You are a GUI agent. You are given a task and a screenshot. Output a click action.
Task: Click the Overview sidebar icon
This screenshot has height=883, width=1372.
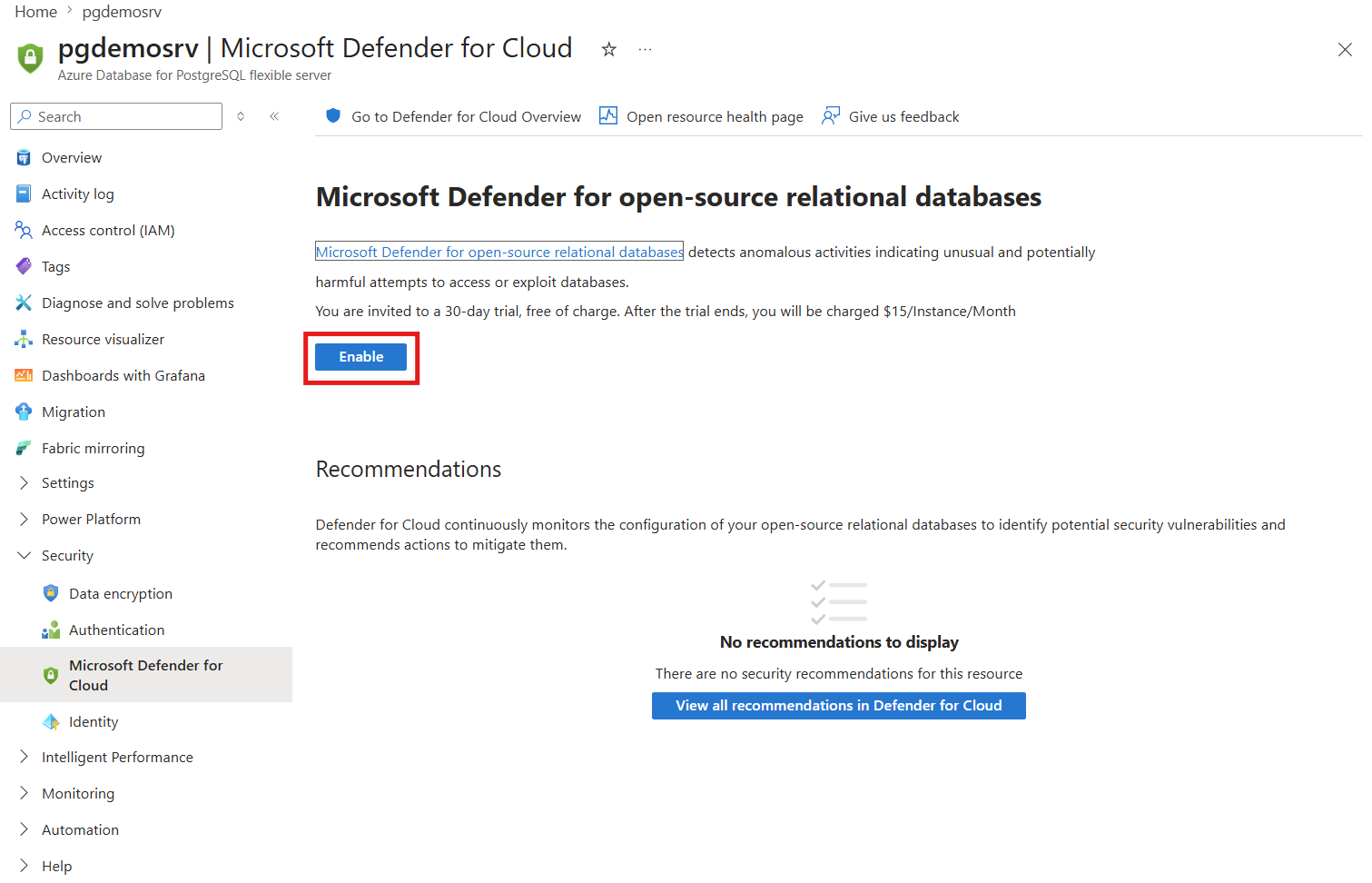(24, 158)
